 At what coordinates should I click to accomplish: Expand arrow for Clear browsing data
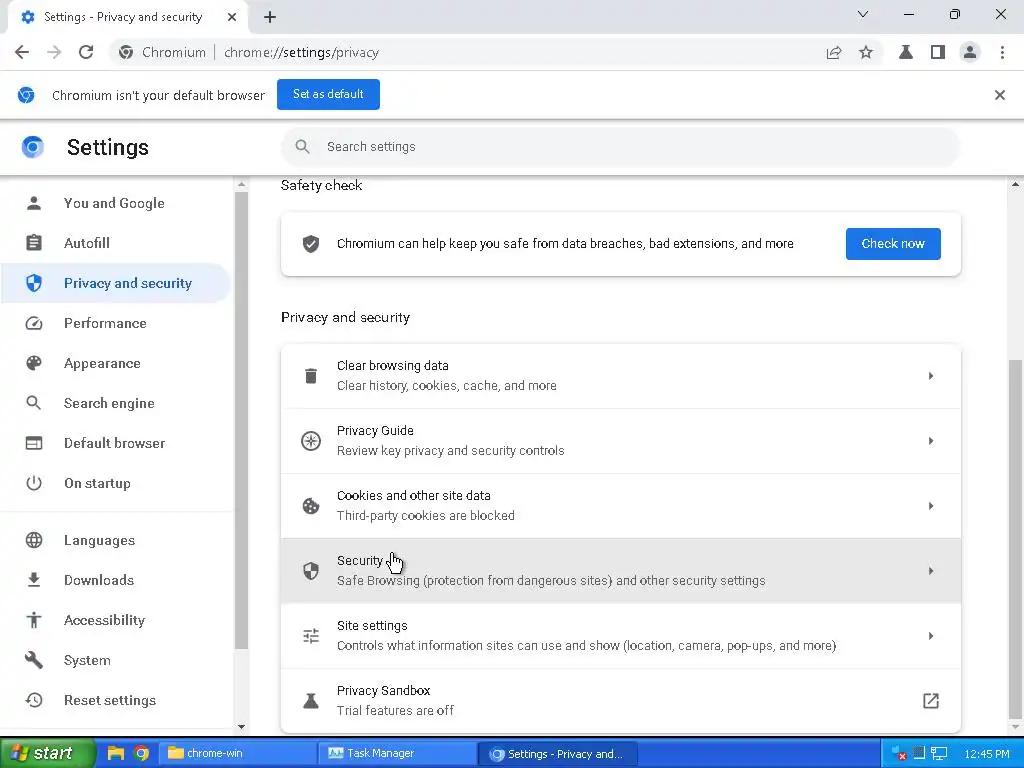pyautogui.click(x=931, y=376)
